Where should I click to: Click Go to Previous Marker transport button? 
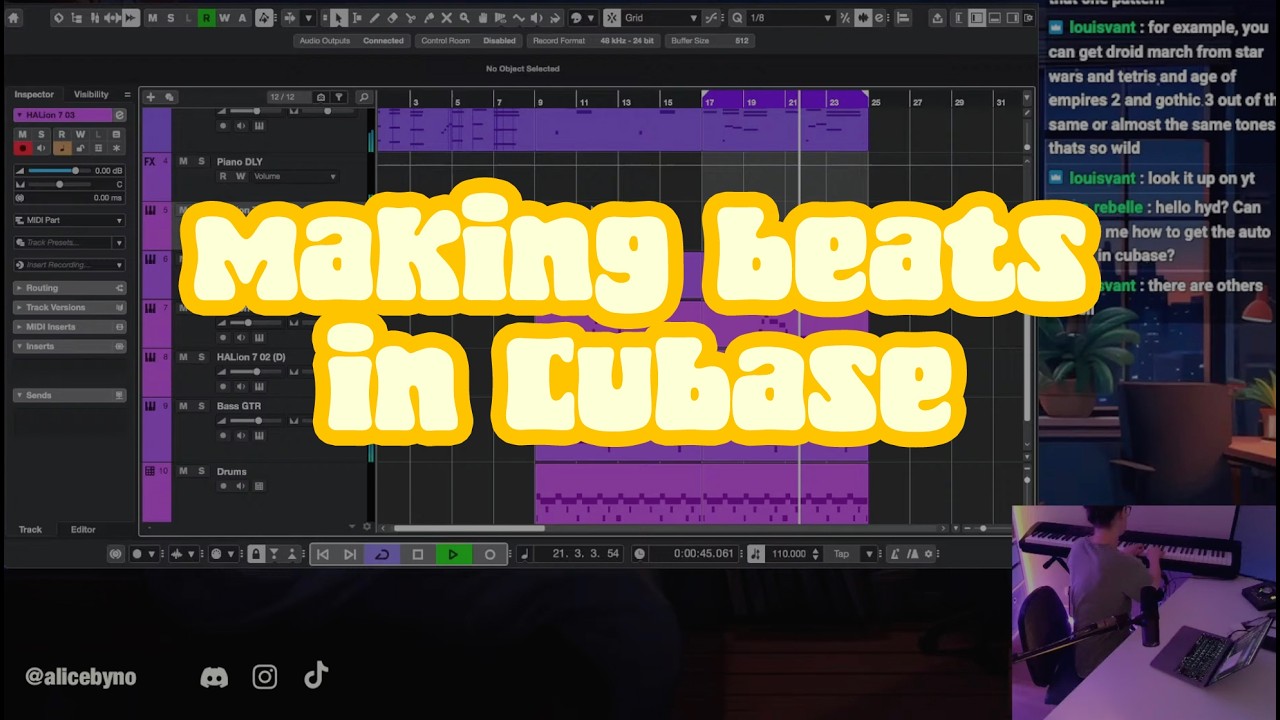click(x=322, y=554)
